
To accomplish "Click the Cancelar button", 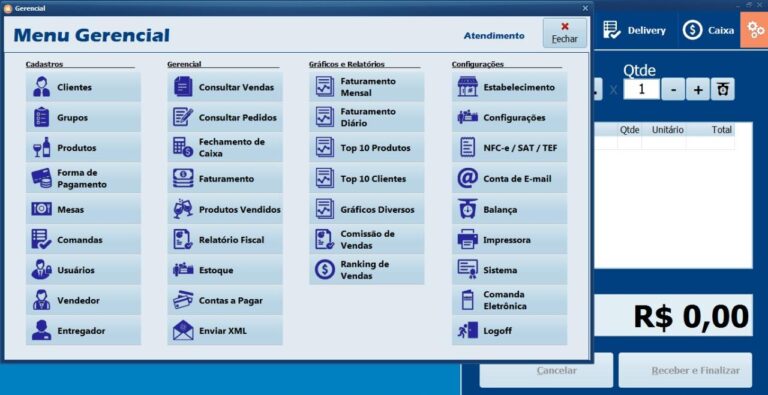I will 546,370.
